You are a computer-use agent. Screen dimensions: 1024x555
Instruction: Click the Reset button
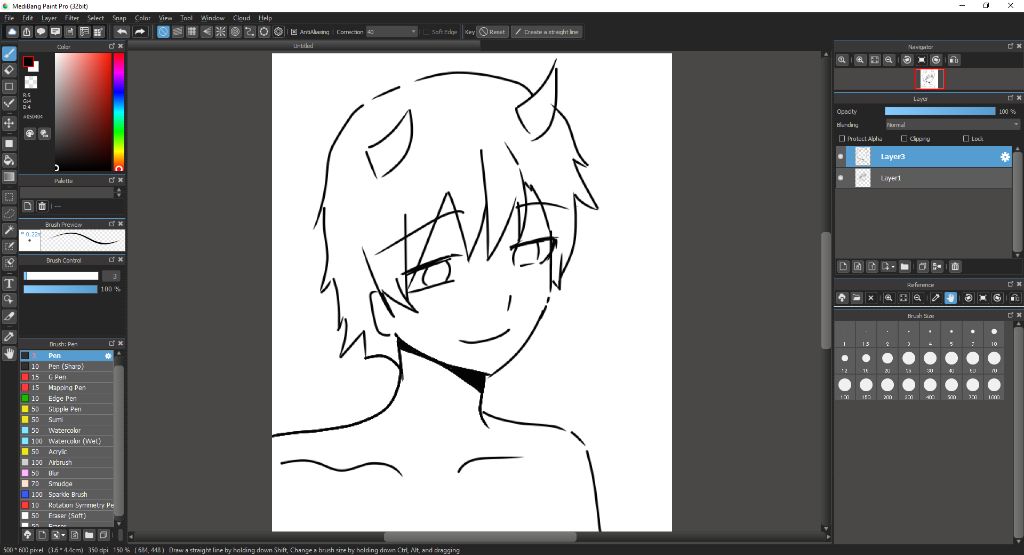492,31
